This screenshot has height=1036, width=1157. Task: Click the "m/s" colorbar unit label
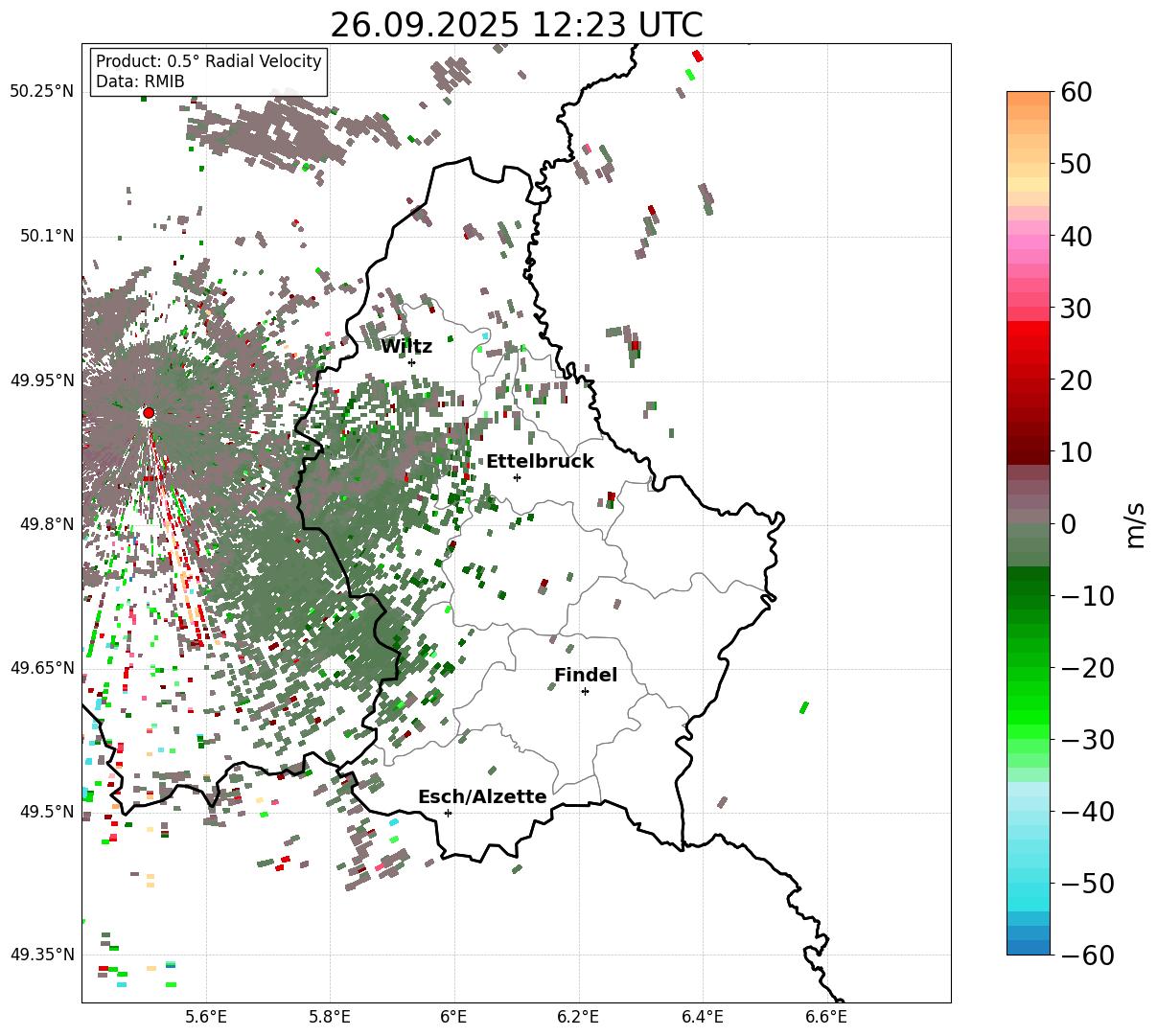[x=1135, y=524]
